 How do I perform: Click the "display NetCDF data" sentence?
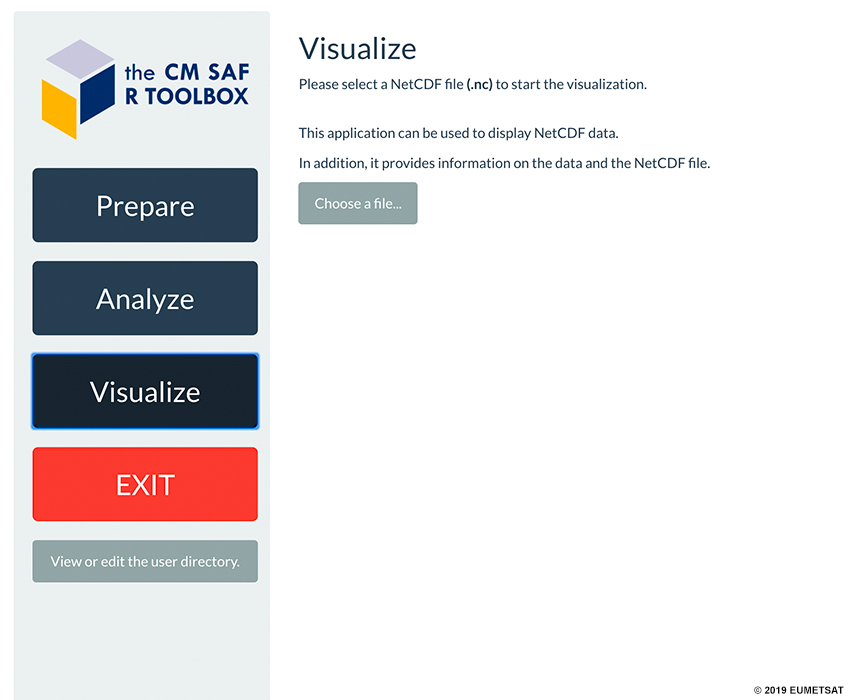(459, 133)
